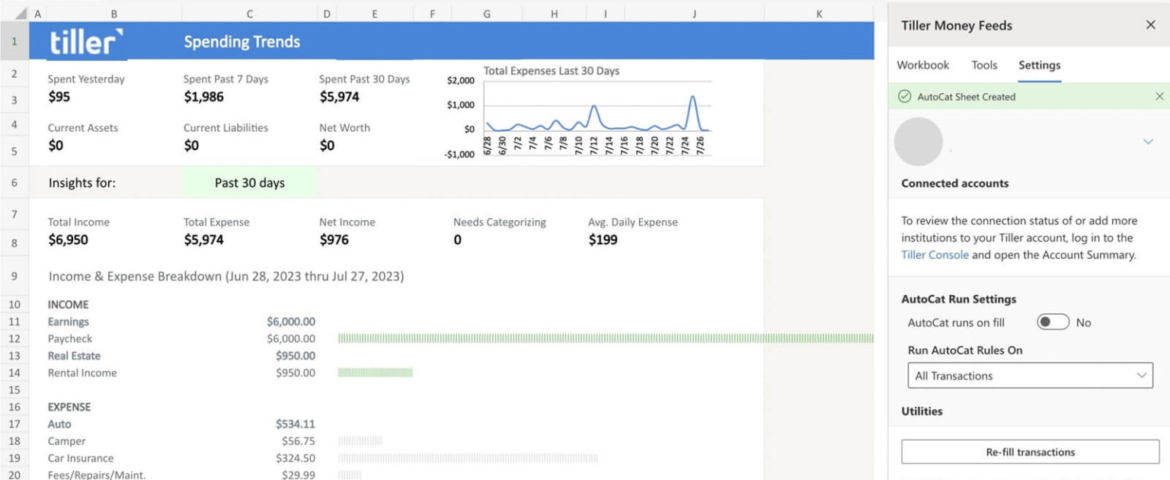Open the Tools tab
Screen dimensions: 1170x480
(x=984, y=65)
